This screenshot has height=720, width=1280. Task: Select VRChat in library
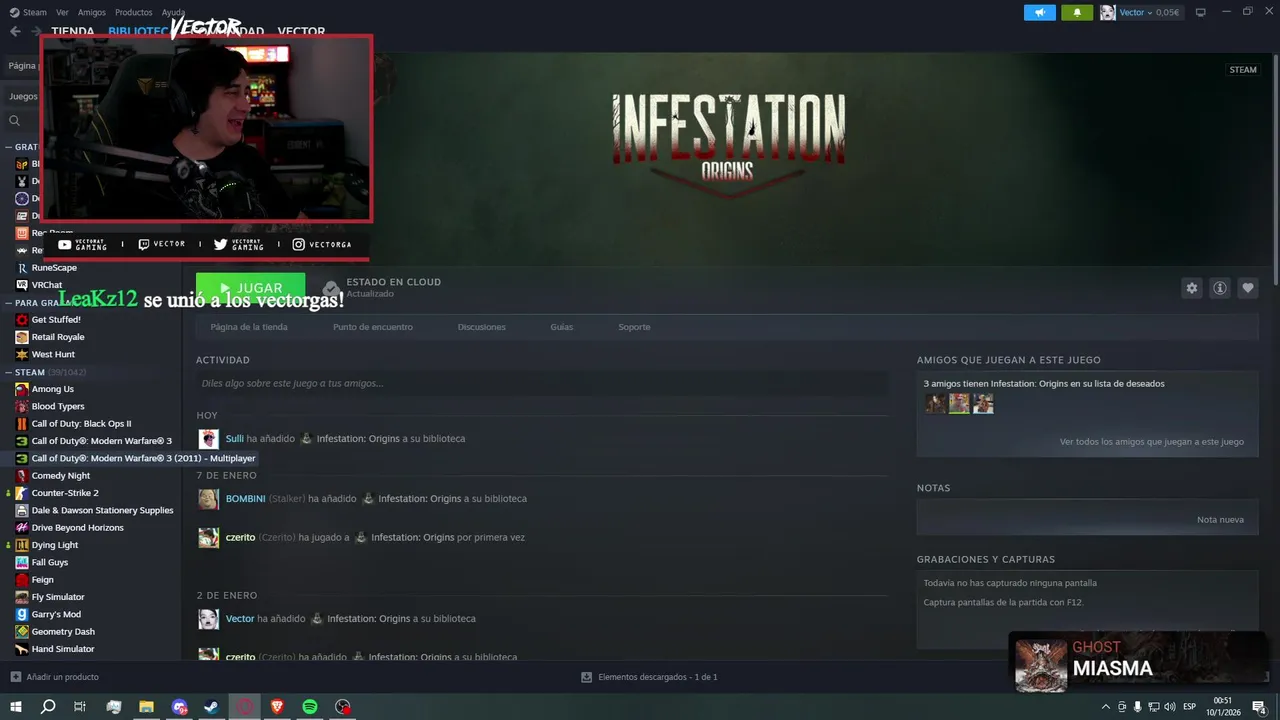[47, 285]
